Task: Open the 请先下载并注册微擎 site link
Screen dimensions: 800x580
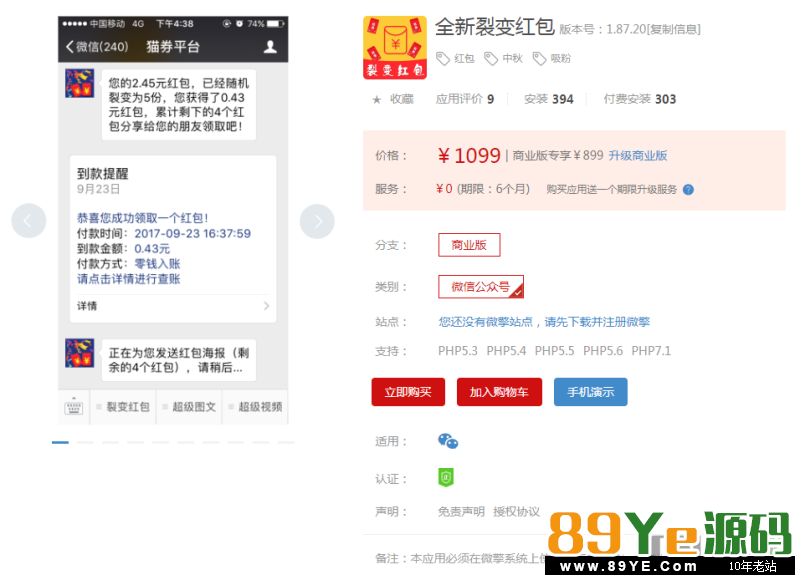Action: click(x=544, y=322)
